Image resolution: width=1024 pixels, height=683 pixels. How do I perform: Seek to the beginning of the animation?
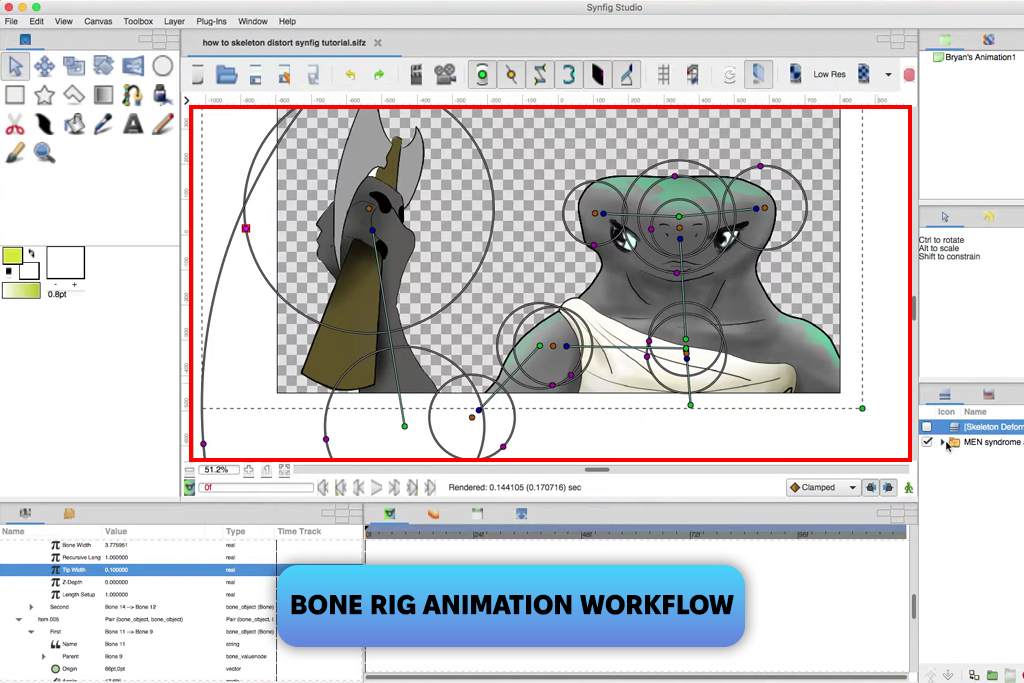point(323,487)
